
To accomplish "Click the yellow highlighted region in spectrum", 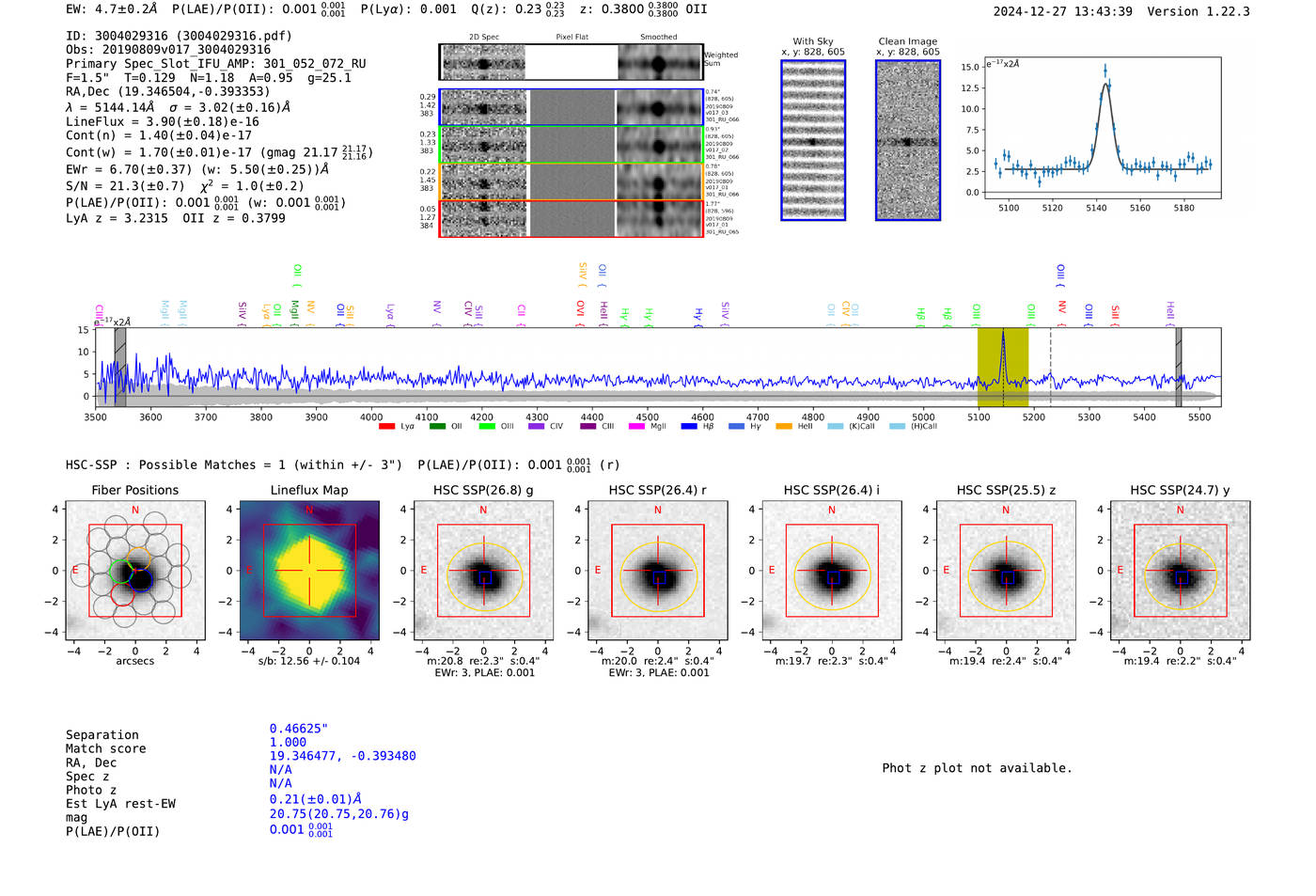I will [x=1002, y=367].
